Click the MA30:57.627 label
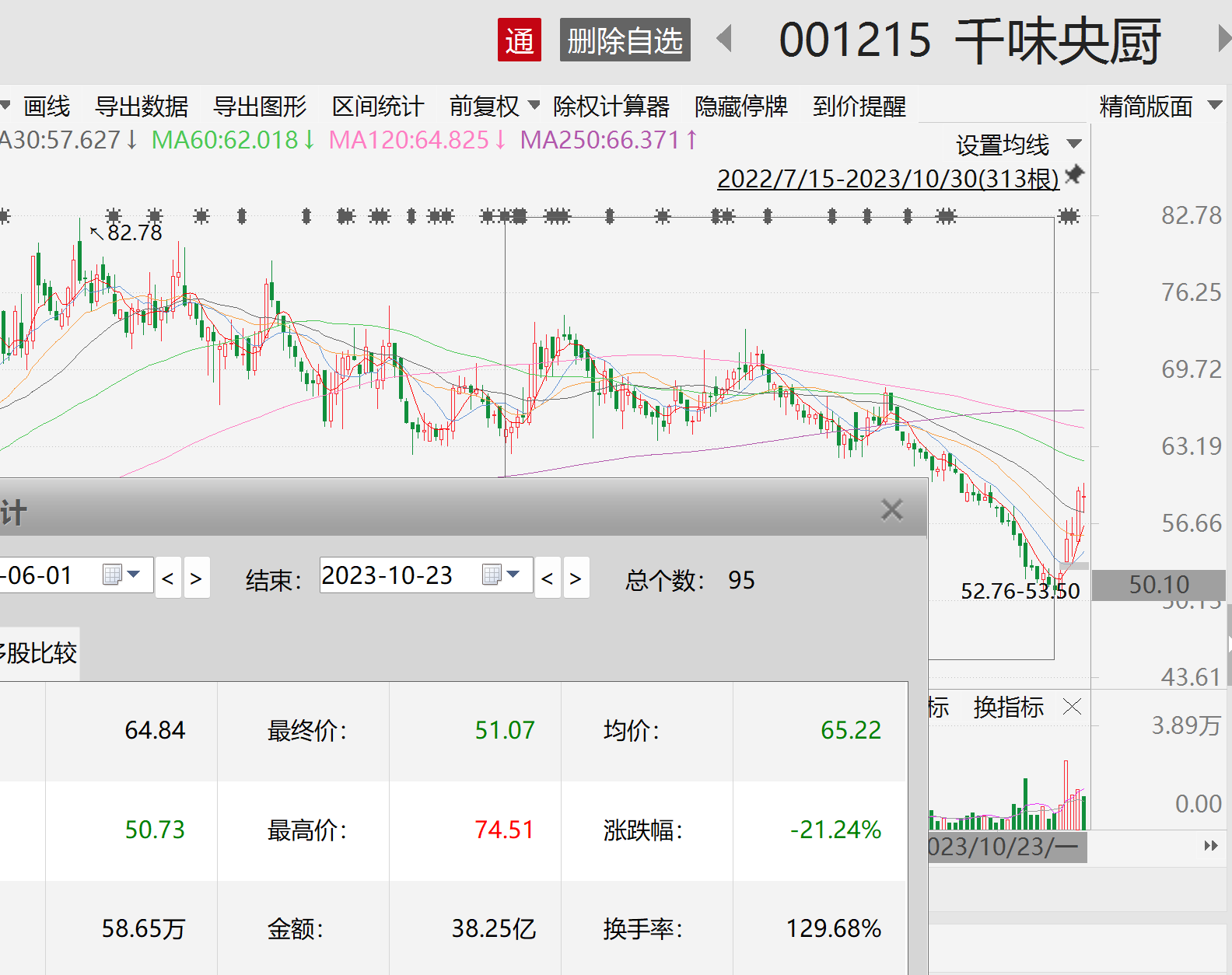The image size is (1232, 975). click(x=68, y=140)
